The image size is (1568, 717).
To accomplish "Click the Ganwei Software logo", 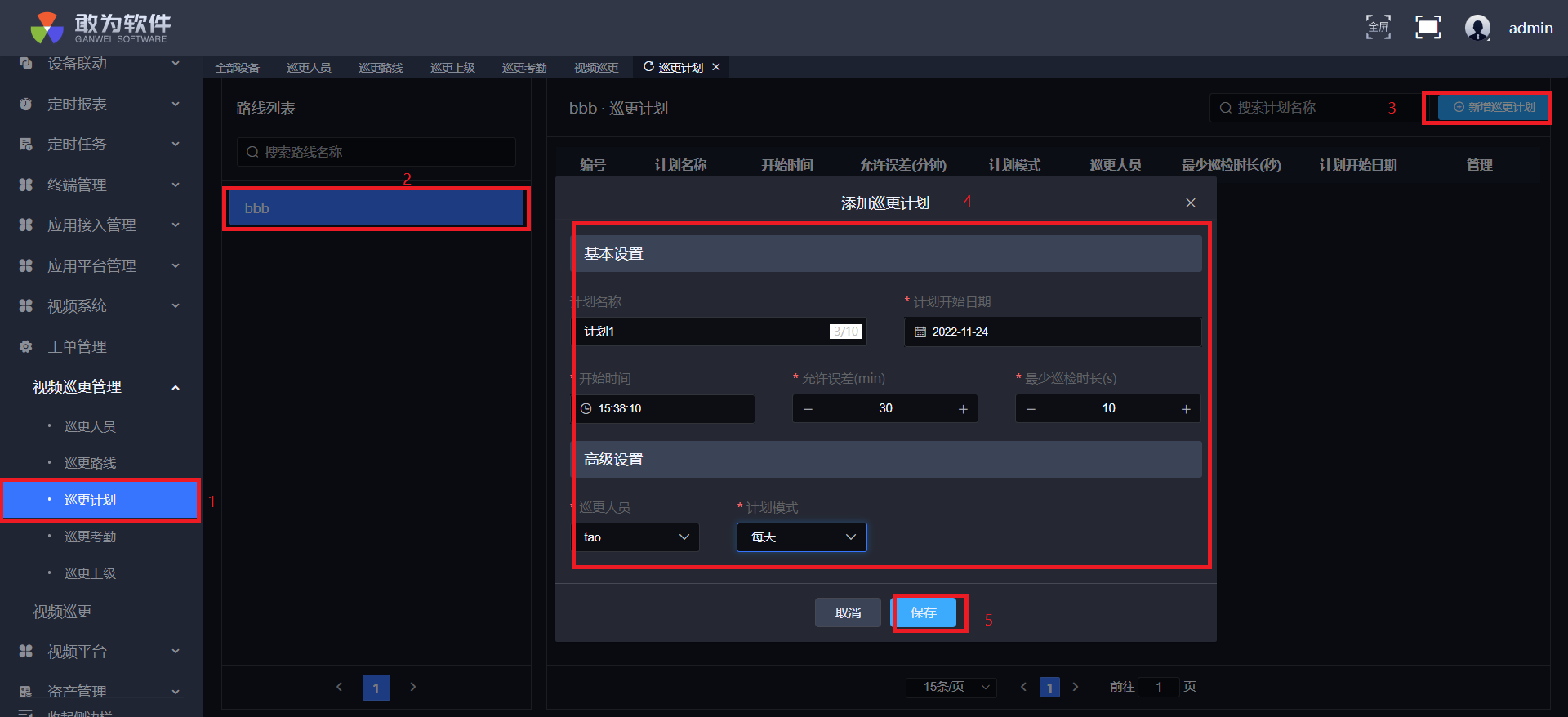I will pos(100,28).
